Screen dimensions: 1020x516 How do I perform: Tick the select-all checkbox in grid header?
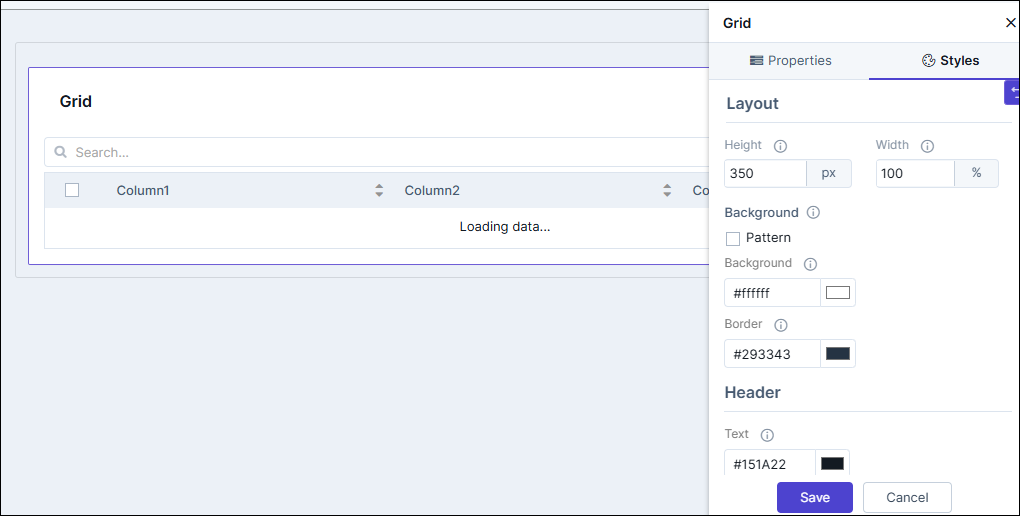(x=72, y=190)
